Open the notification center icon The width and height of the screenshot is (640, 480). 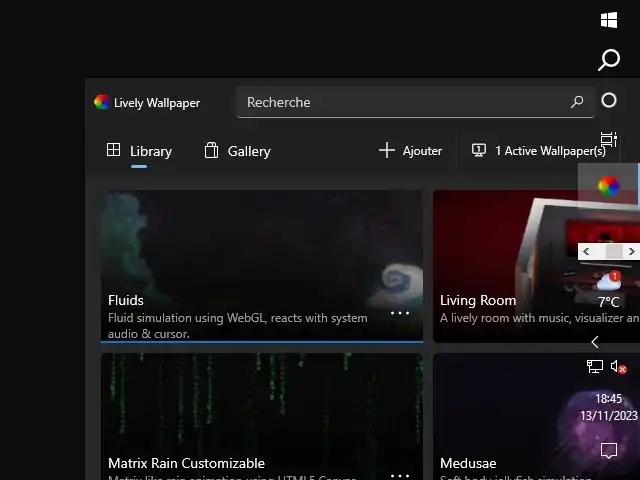pyautogui.click(x=609, y=450)
